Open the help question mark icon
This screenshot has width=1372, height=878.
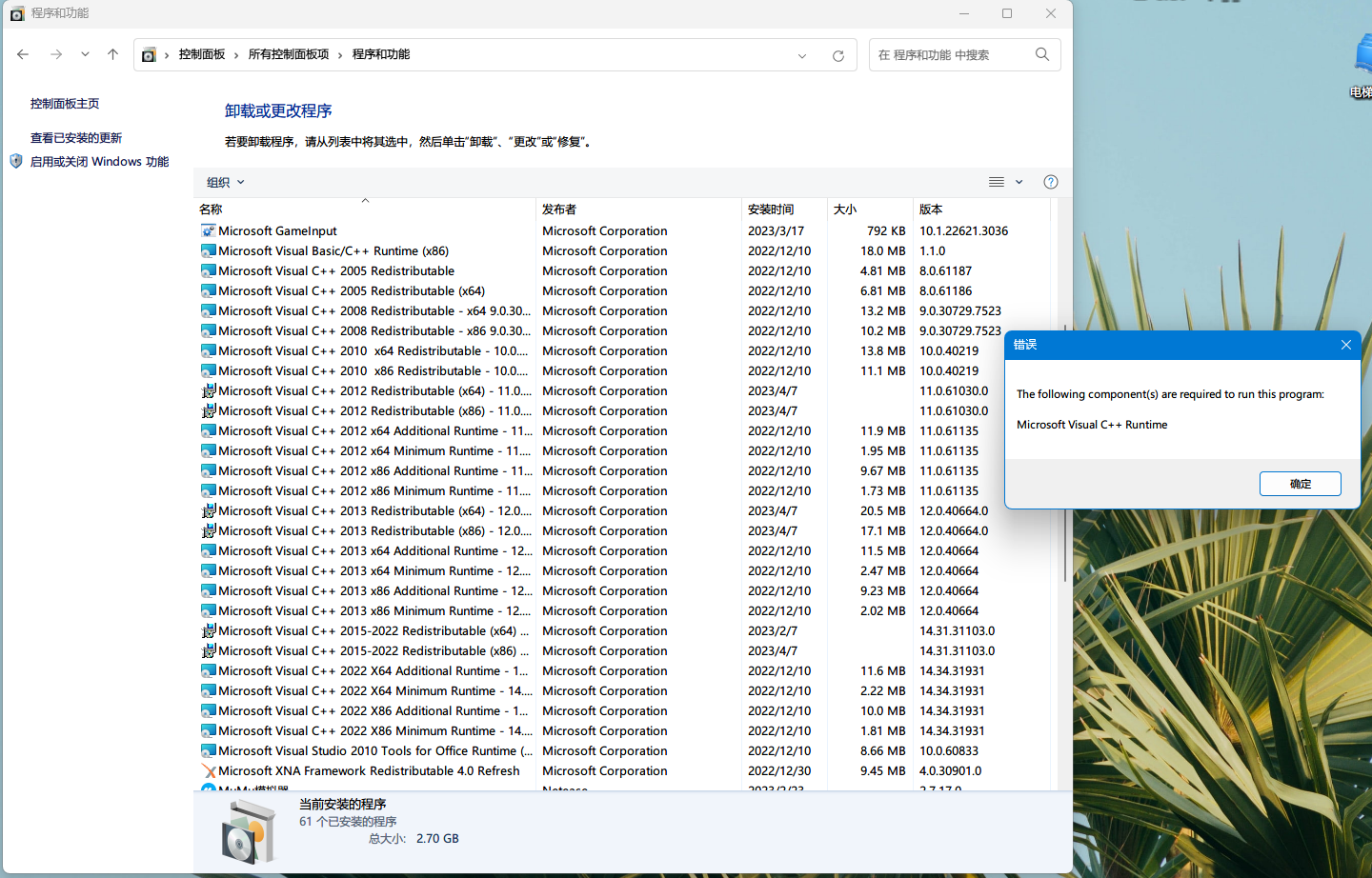click(x=1050, y=182)
